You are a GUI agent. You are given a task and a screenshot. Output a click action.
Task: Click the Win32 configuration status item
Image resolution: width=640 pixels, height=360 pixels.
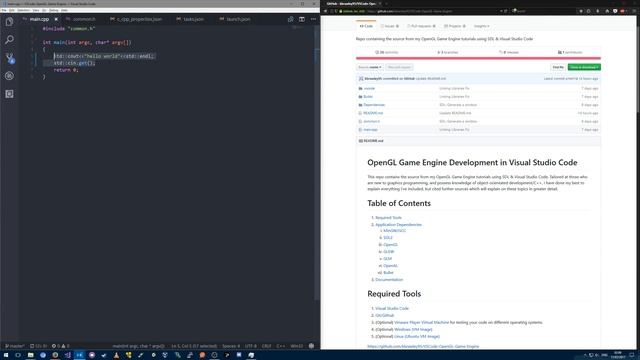(x=297, y=346)
